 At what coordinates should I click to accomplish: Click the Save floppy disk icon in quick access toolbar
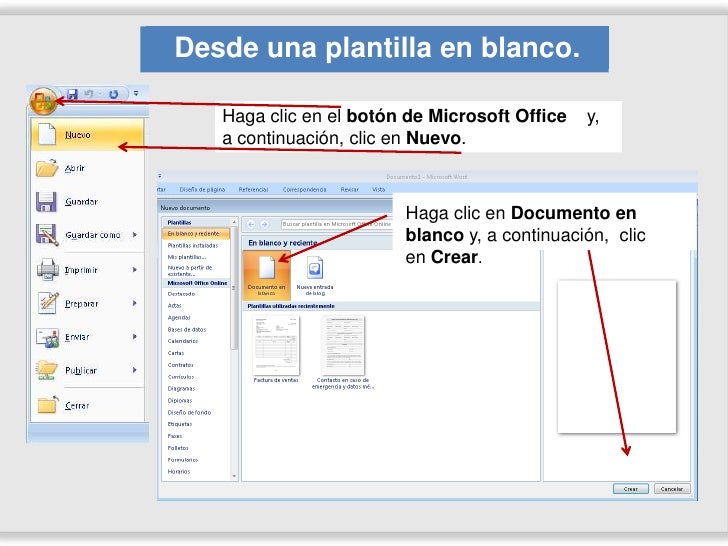[x=72, y=94]
